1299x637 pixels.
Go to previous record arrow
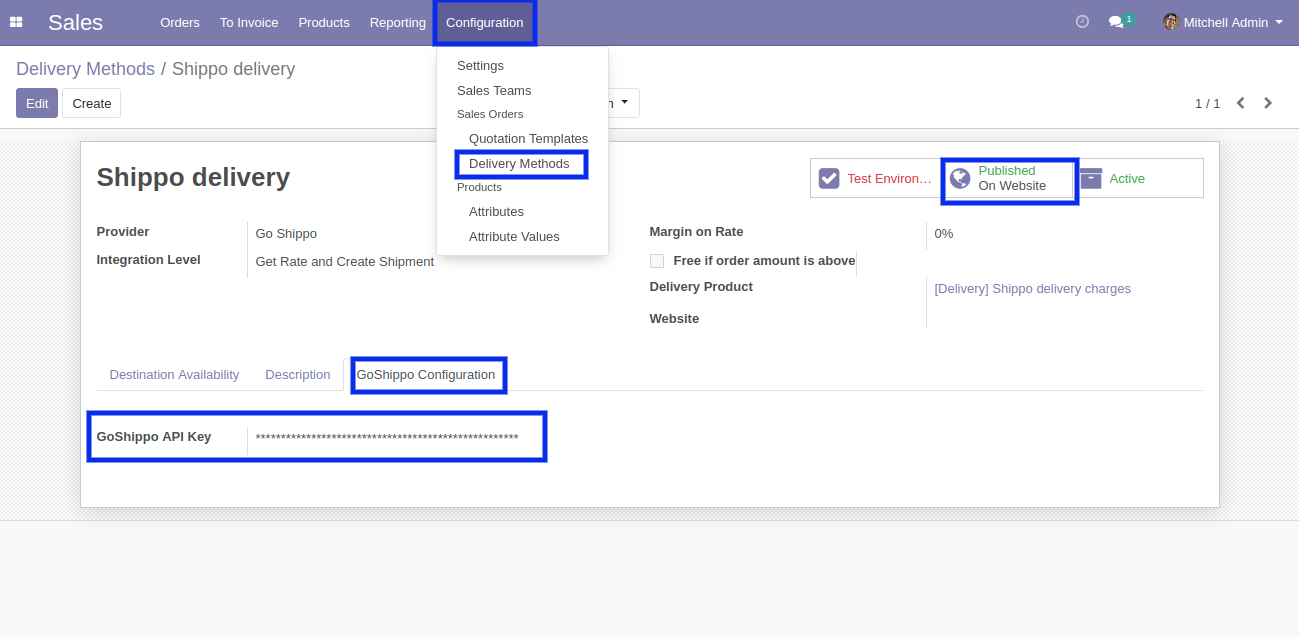[1240, 103]
